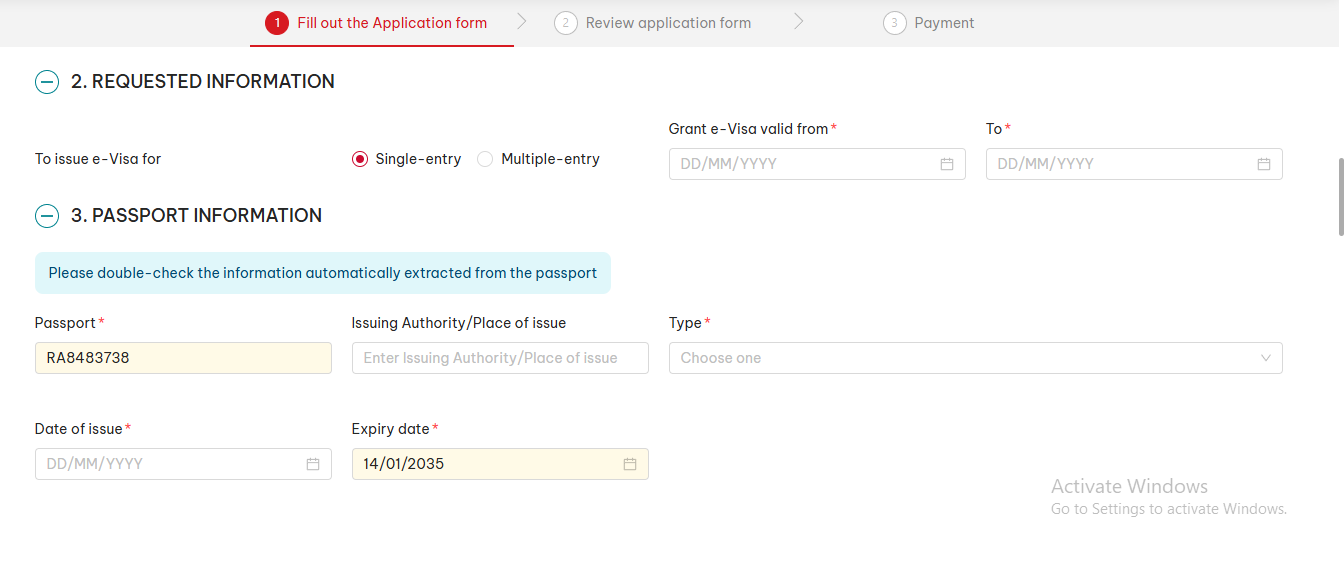Click Fill out the Application form step
Image resolution: width=1344 pixels, height=568 pixels.
[391, 23]
